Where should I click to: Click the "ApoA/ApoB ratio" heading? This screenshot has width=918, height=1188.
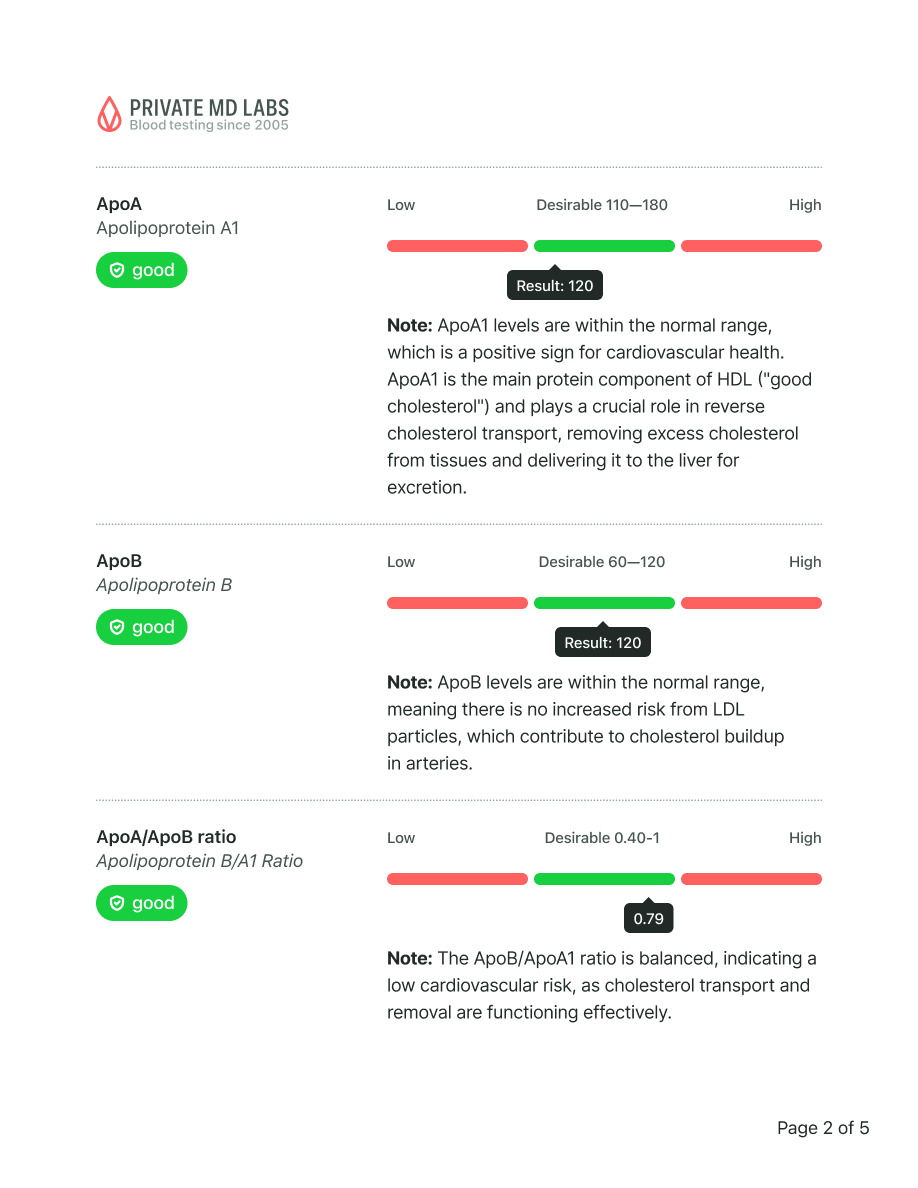pyautogui.click(x=166, y=837)
